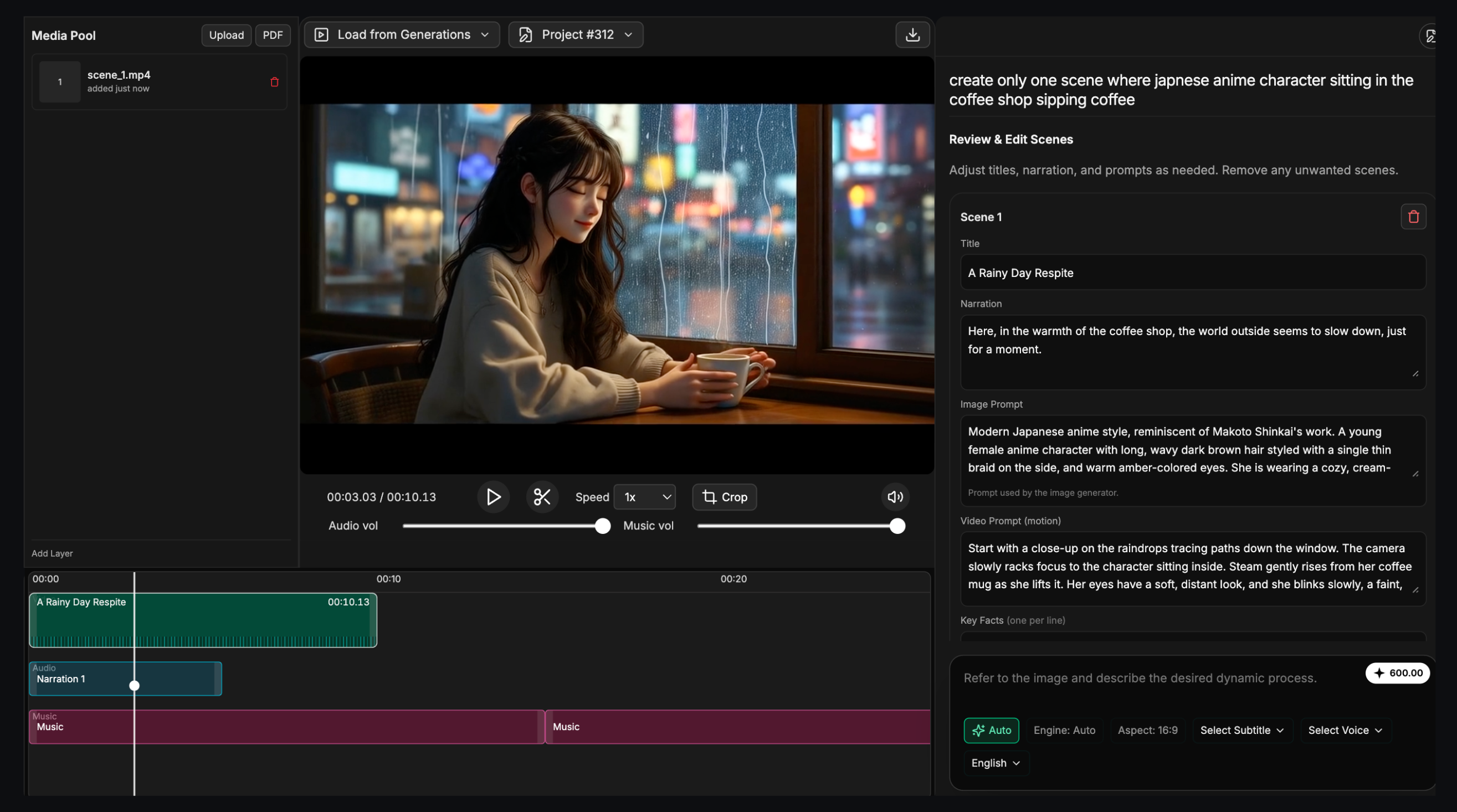
Task: Click the Upload button
Action: click(x=226, y=35)
